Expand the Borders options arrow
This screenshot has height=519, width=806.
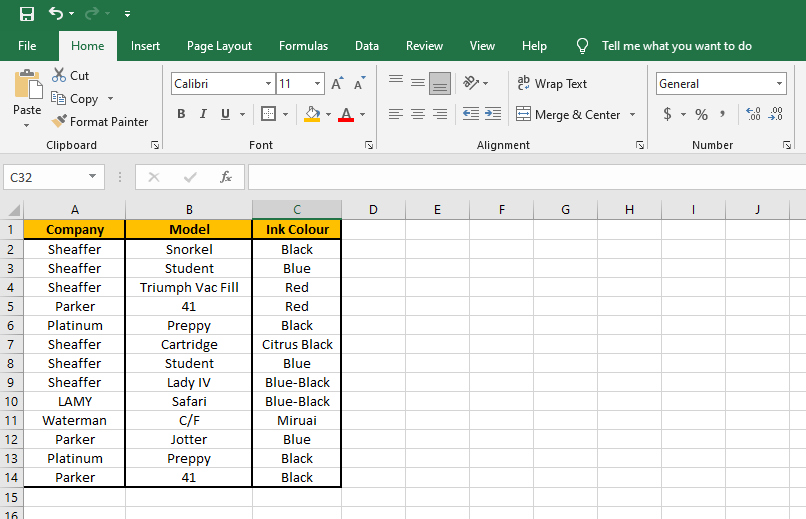[285, 114]
